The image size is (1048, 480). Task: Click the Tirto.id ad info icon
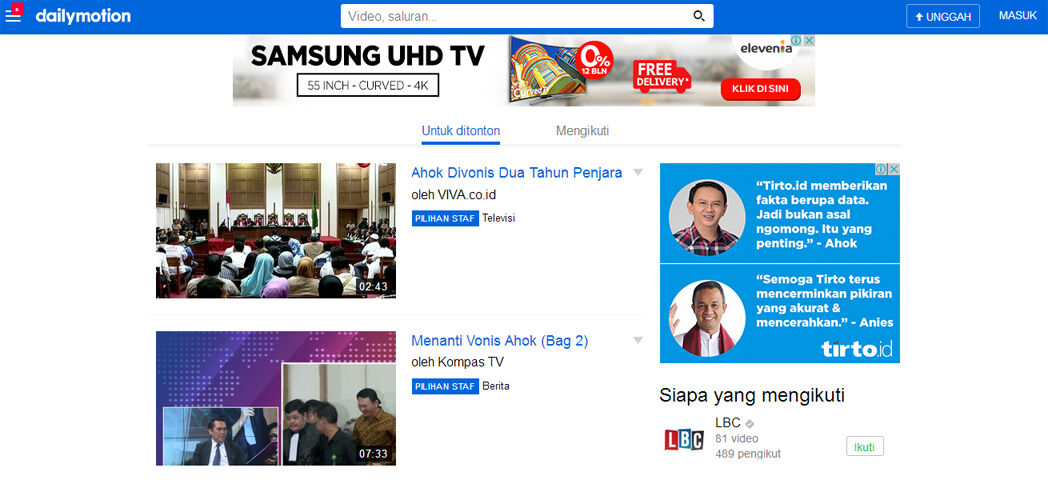[x=882, y=169]
